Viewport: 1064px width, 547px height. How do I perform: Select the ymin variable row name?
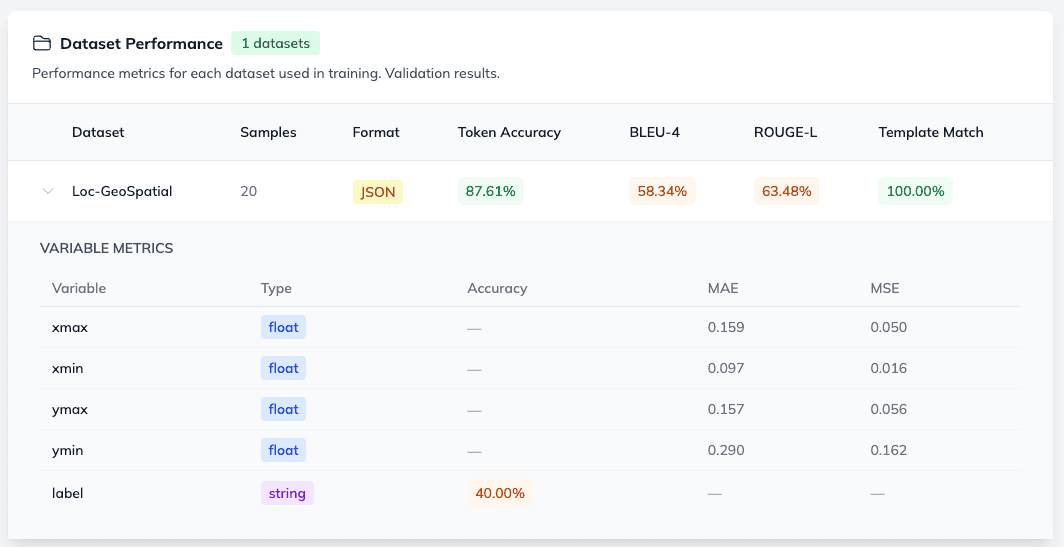tap(67, 451)
